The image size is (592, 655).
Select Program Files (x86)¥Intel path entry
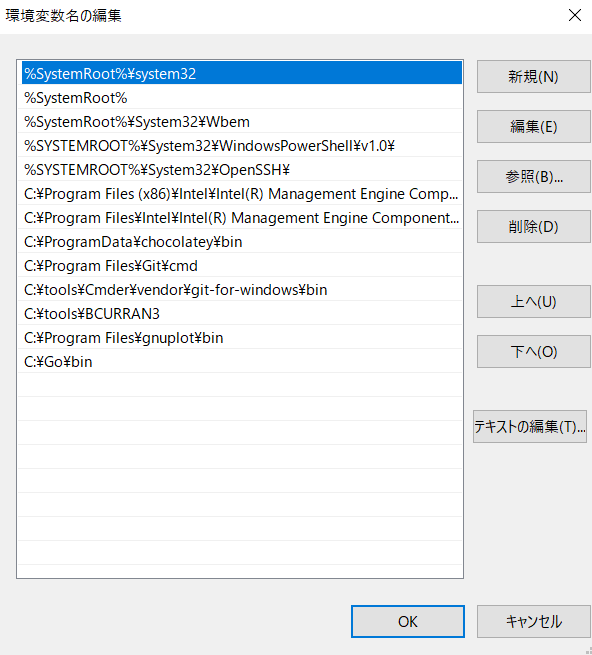point(241,193)
